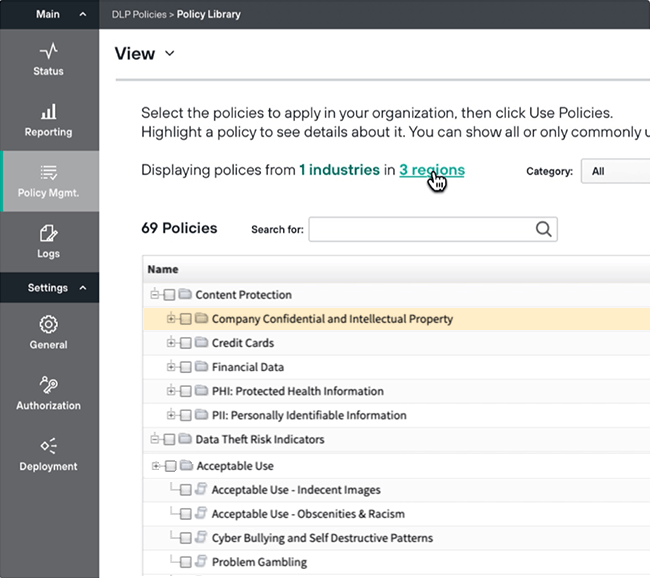Enable the Problem Gambling policy checkbox
Screen dimensions: 650x578
point(186,562)
